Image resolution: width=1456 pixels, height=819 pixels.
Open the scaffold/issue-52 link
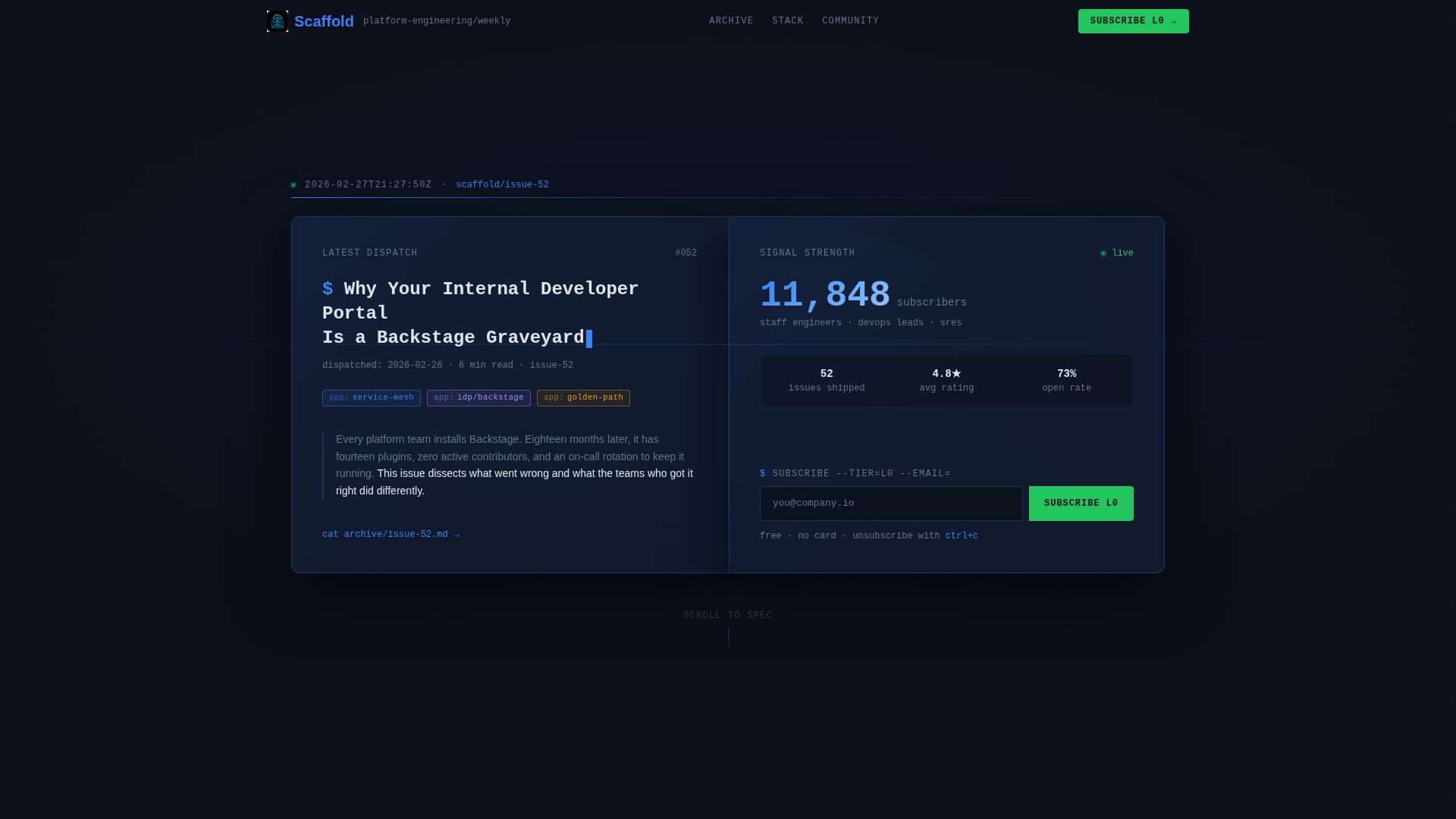pos(502,185)
